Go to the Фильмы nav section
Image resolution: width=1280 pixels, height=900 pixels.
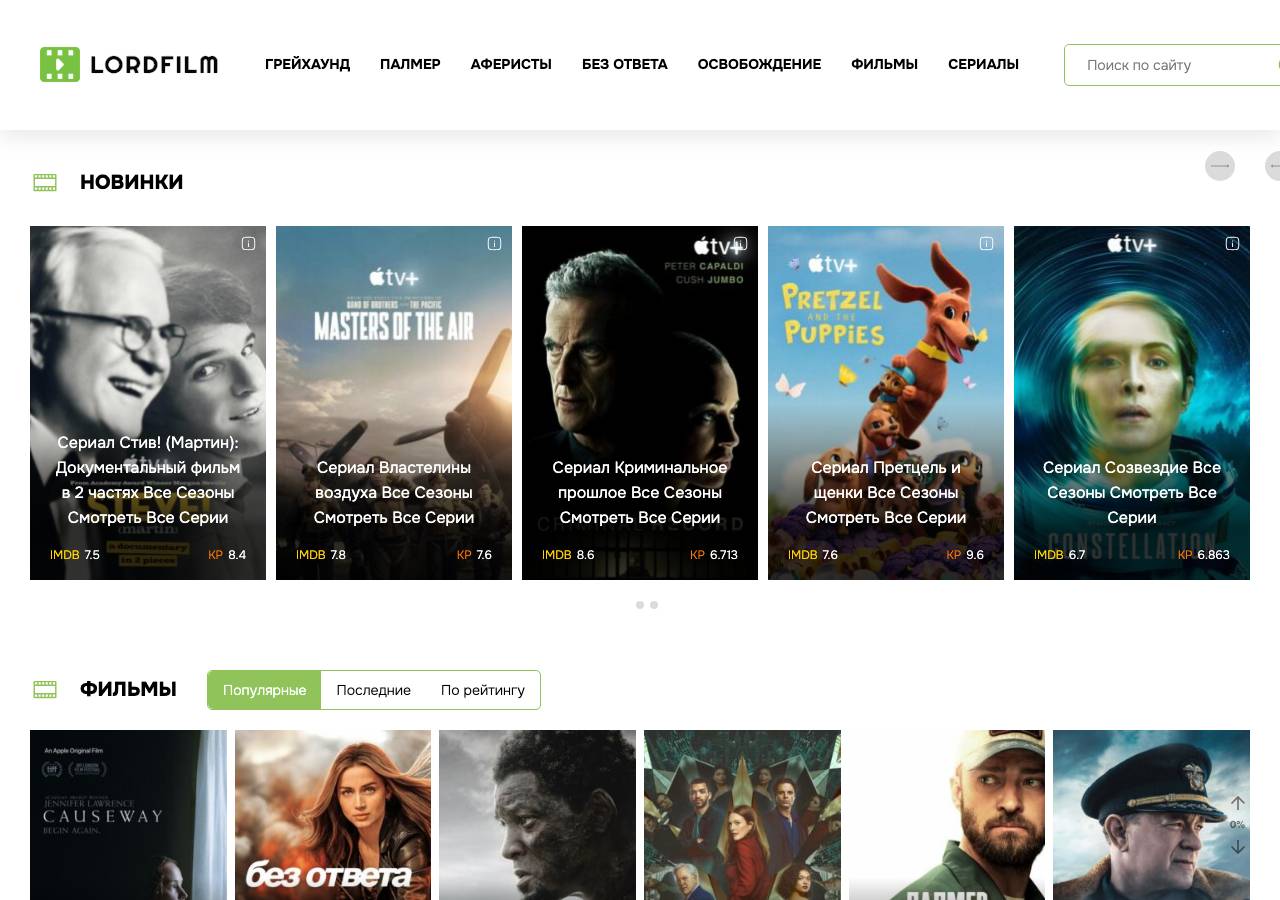(884, 64)
